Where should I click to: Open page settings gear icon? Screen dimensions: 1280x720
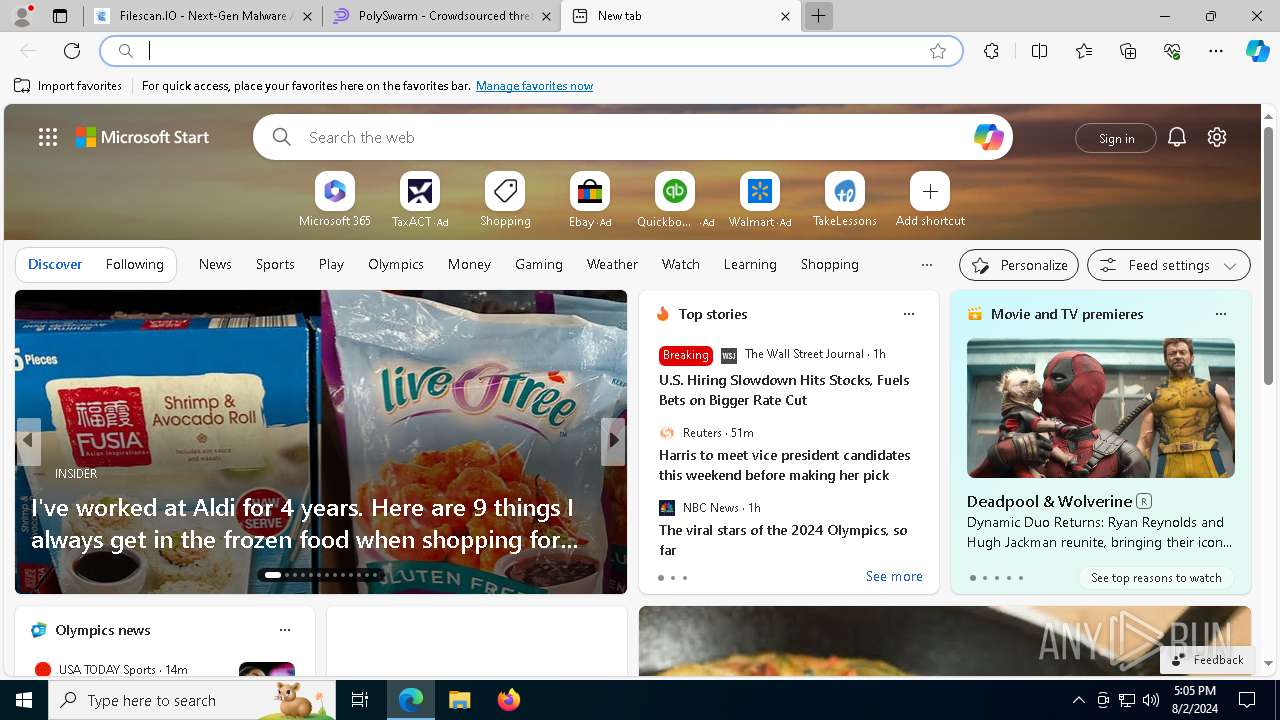[x=1217, y=137]
